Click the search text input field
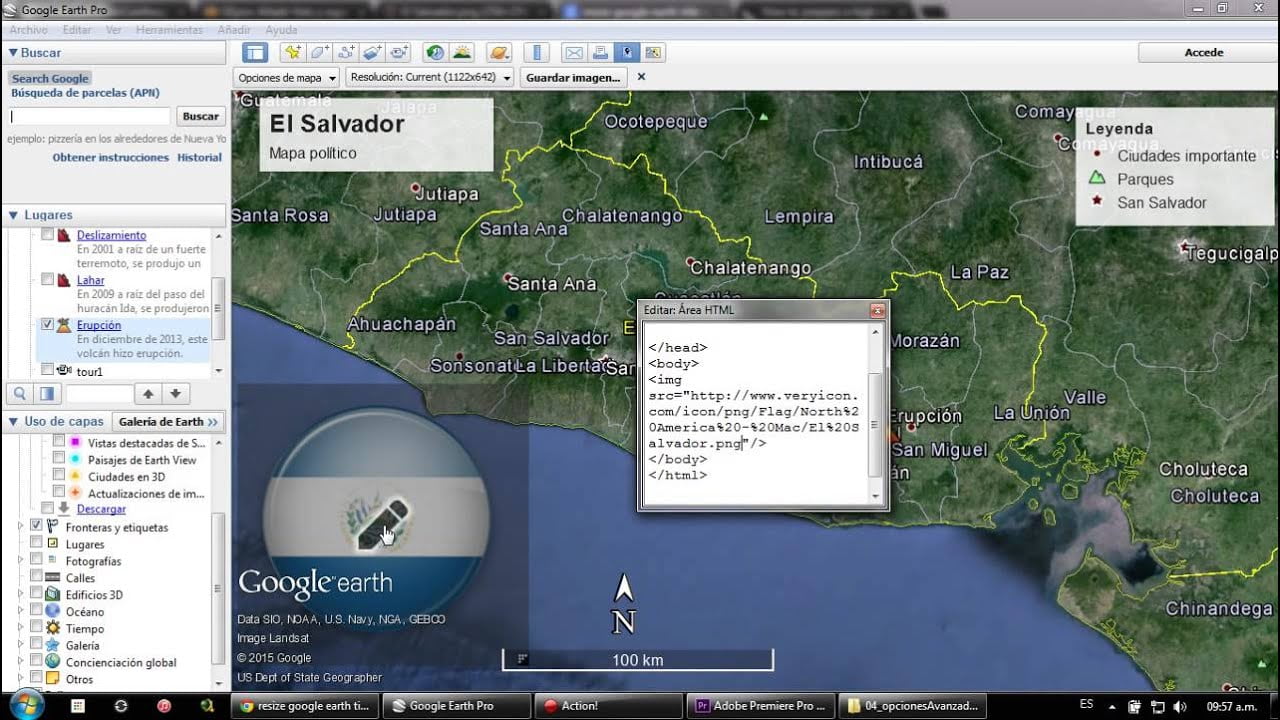Viewport: 1280px width, 720px height. (x=88, y=116)
